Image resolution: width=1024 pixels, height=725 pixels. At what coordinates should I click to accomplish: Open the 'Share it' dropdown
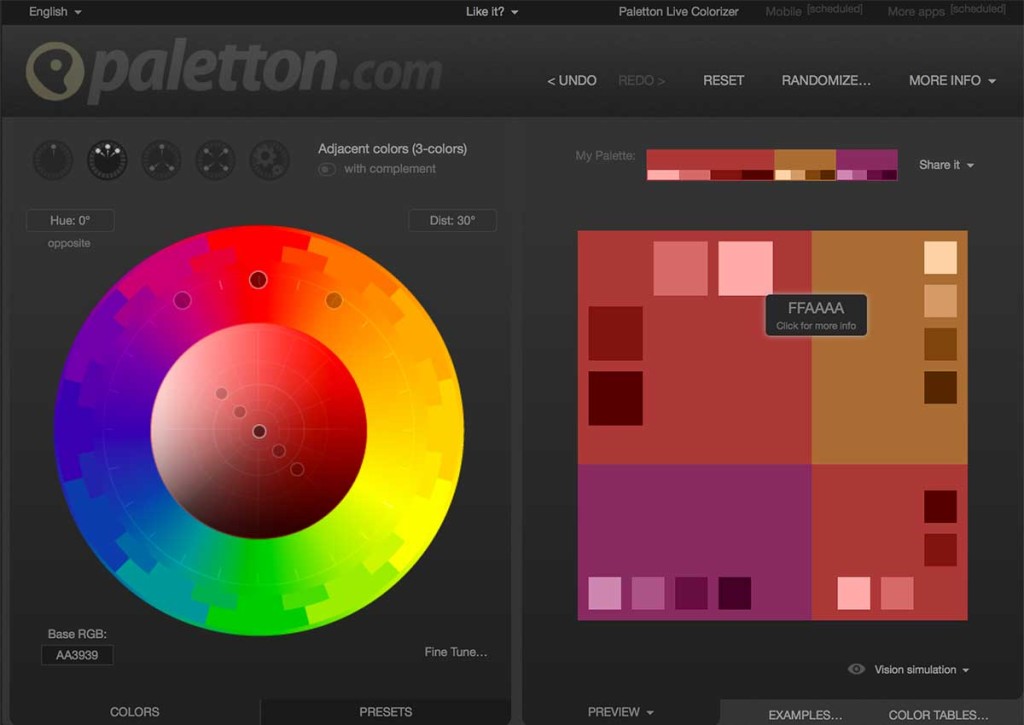coord(946,165)
